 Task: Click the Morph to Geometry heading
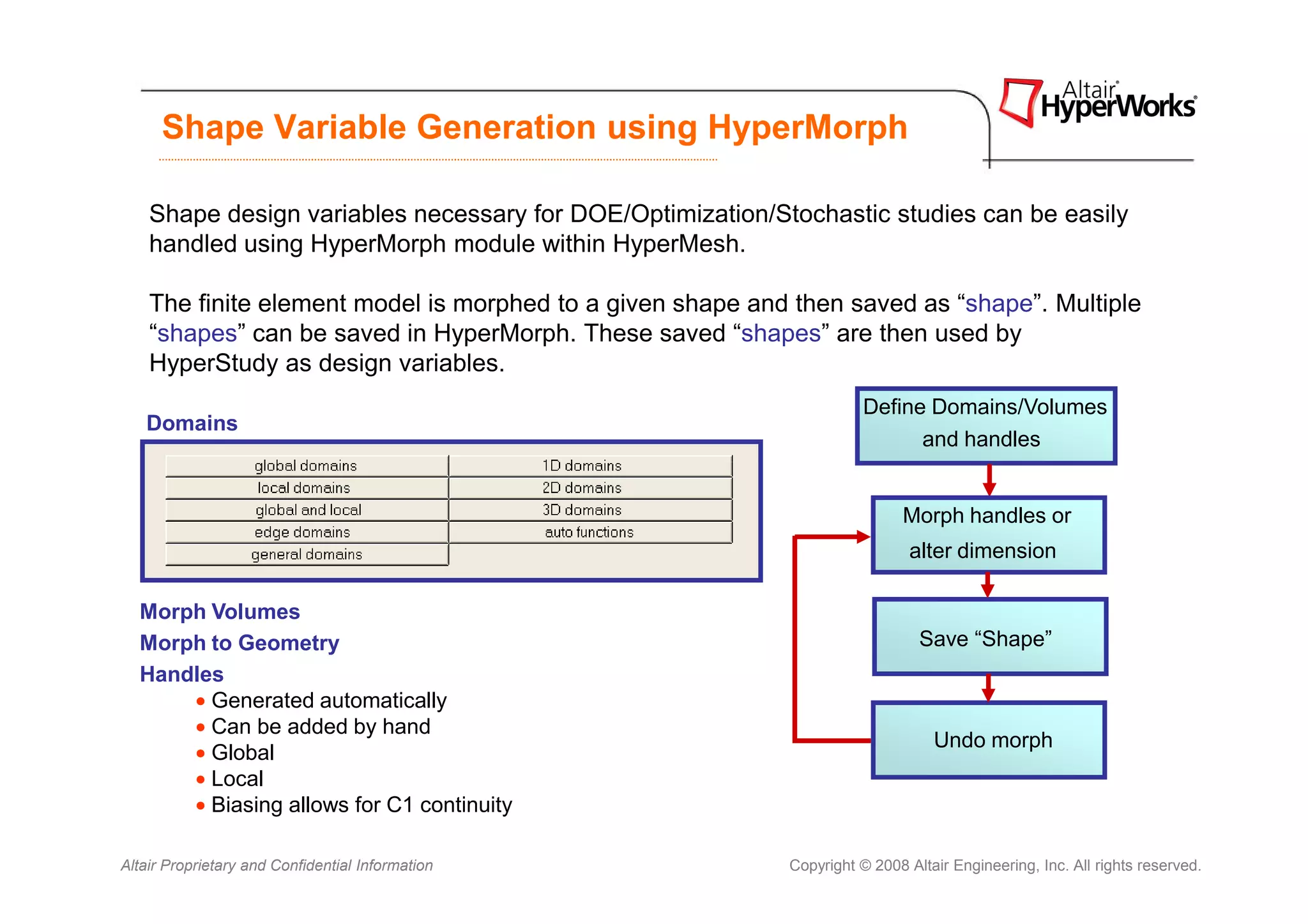pyautogui.click(x=240, y=643)
